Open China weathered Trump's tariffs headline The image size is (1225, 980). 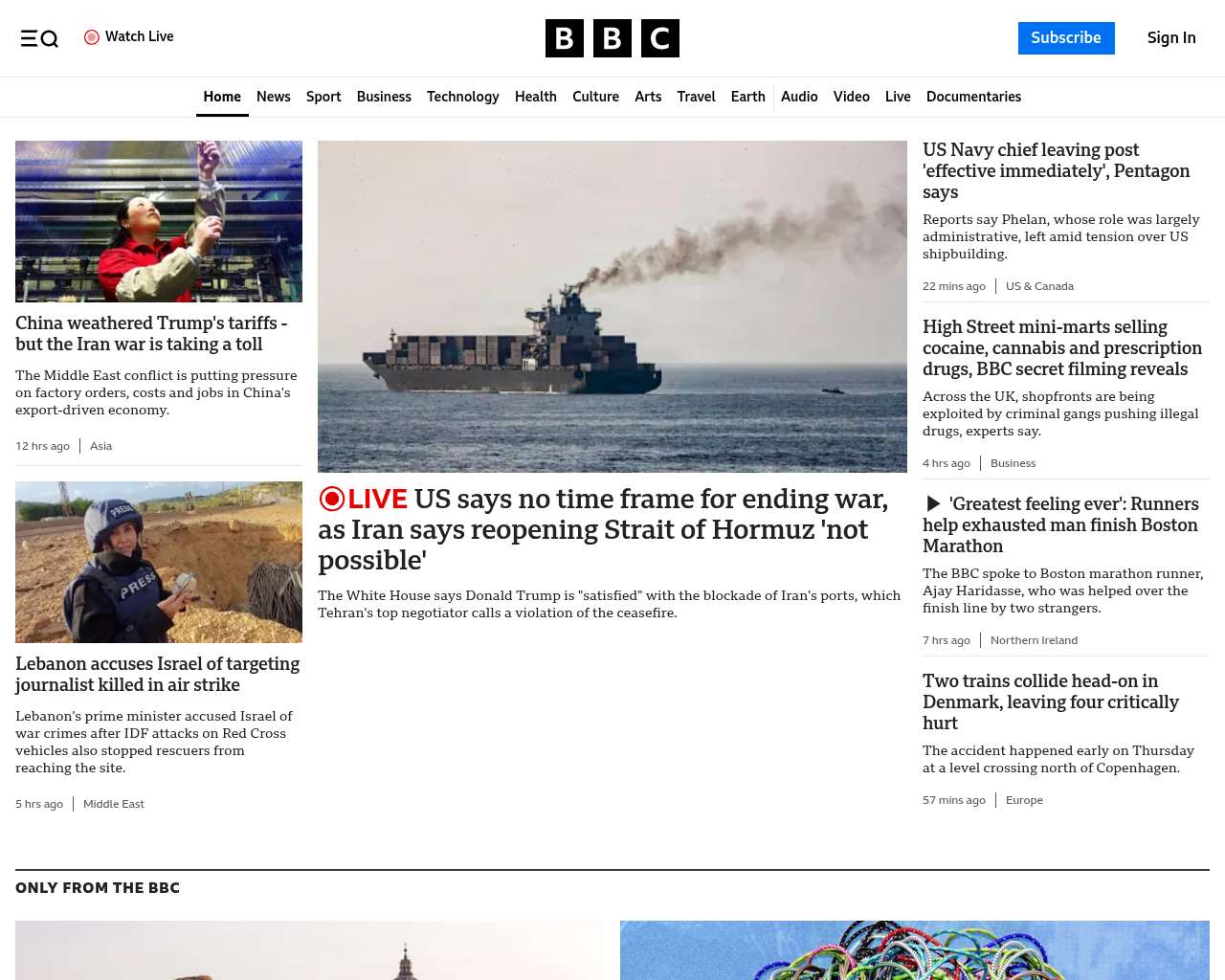pos(151,333)
